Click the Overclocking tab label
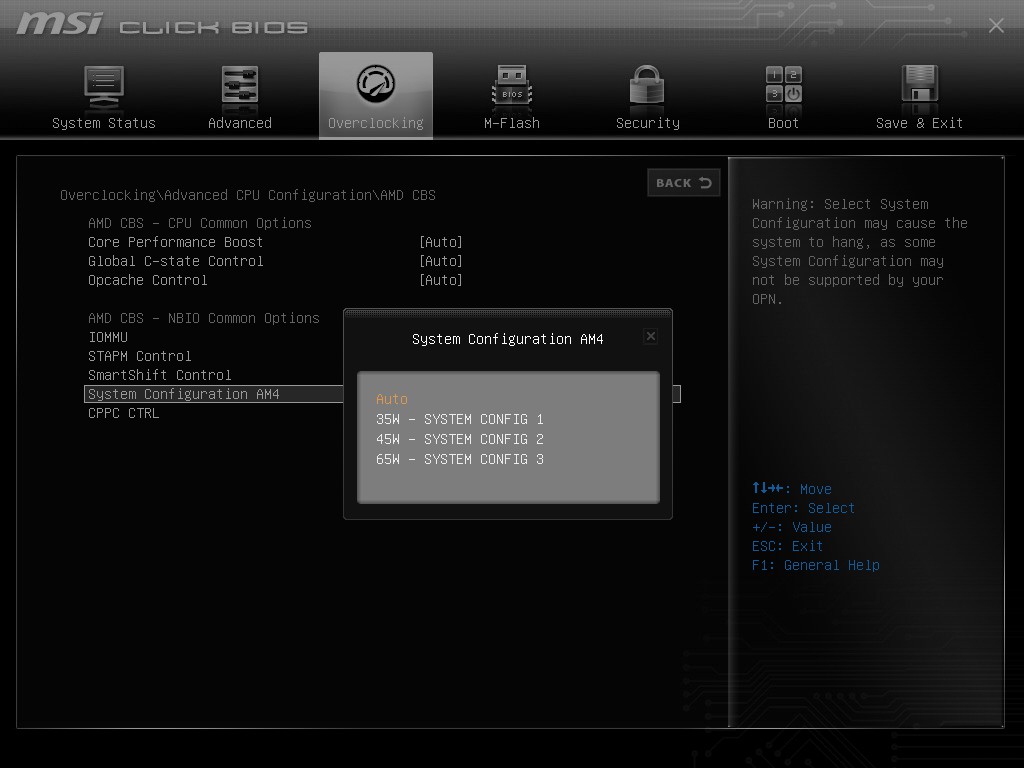This screenshot has width=1024, height=768. [x=376, y=123]
